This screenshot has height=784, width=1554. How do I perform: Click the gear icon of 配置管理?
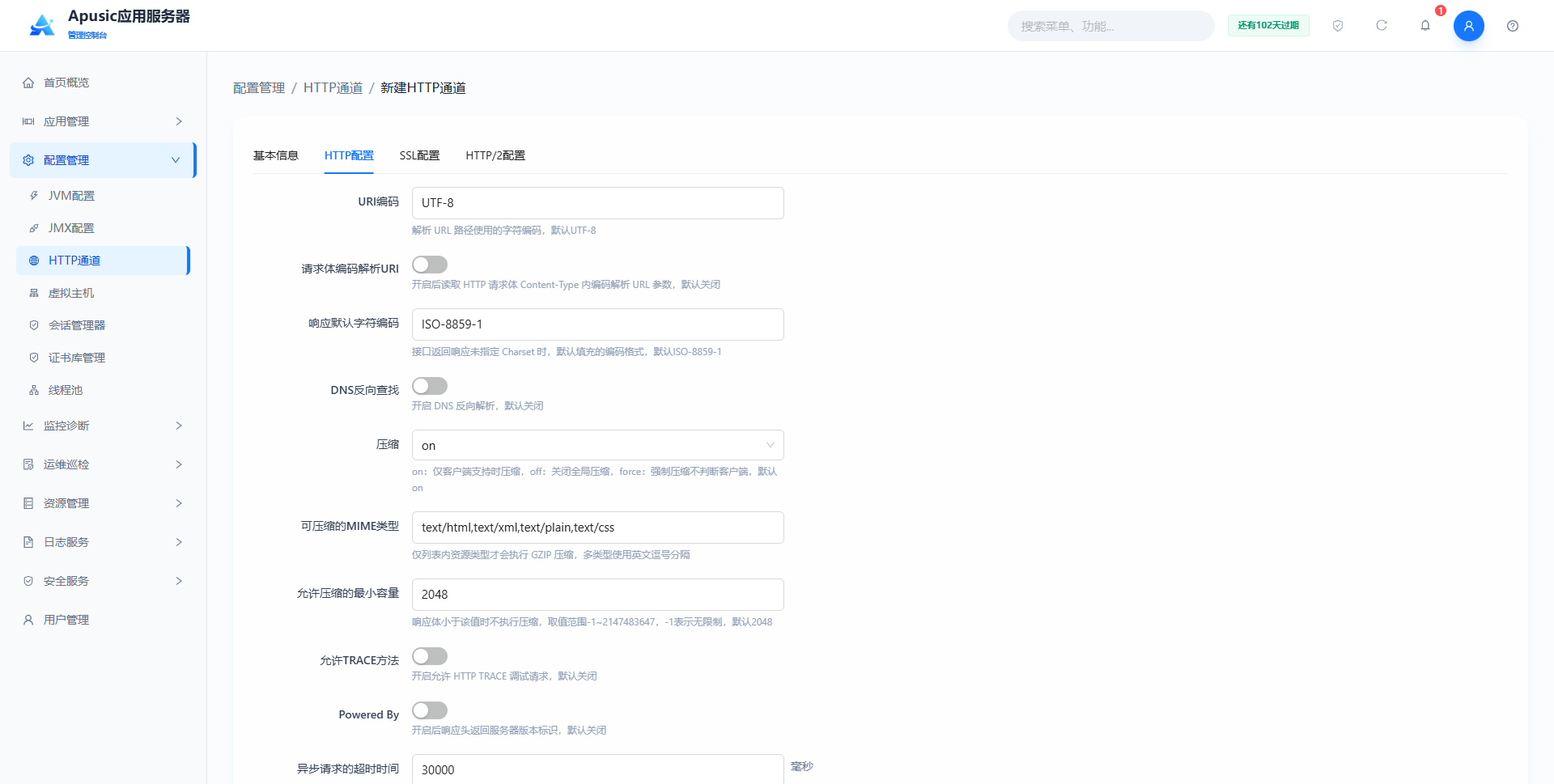[x=28, y=160]
